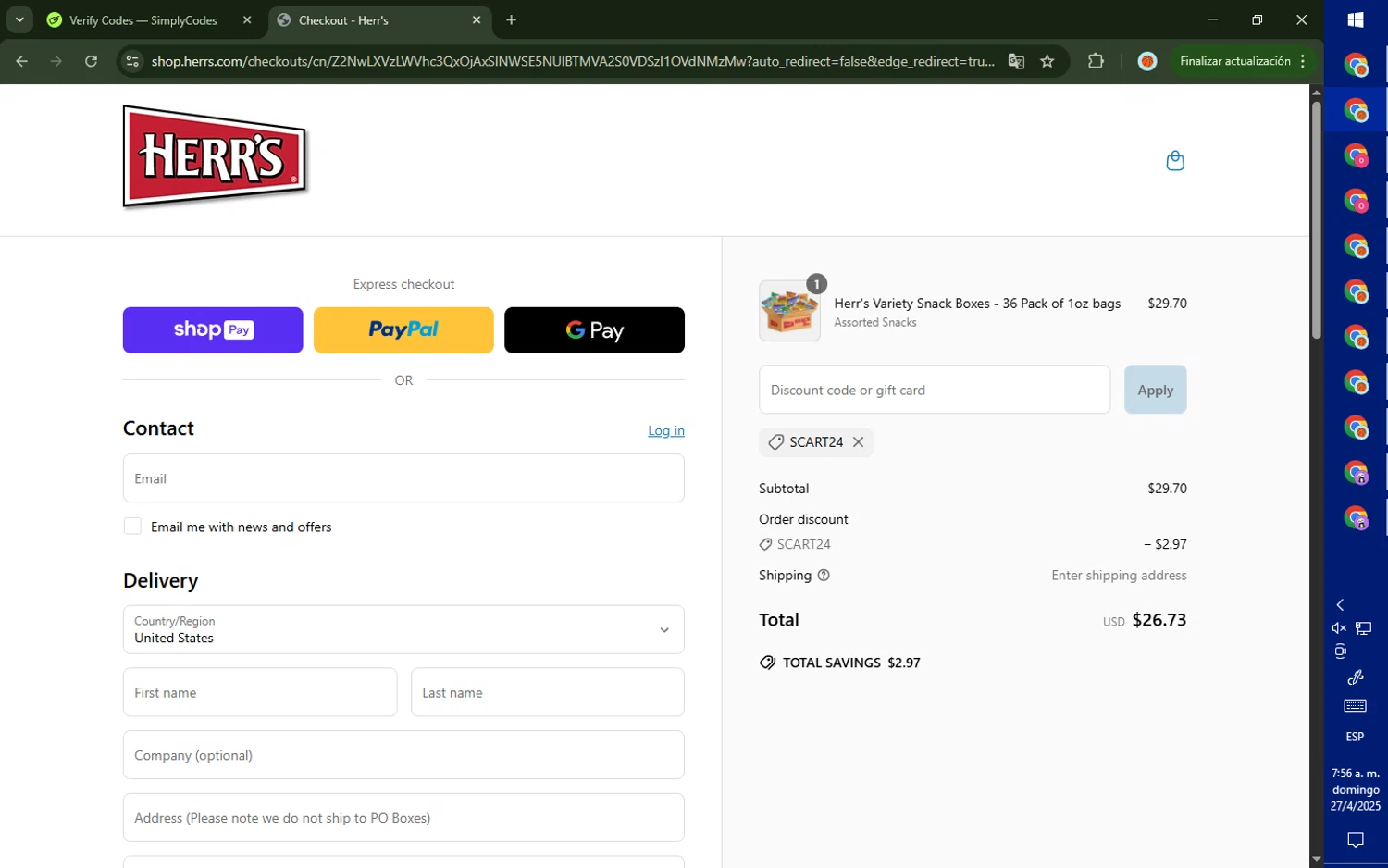The width and height of the screenshot is (1388, 868).
Task: Click the TOTAL SAVINGS $2.97 text
Action: pyautogui.click(x=851, y=663)
